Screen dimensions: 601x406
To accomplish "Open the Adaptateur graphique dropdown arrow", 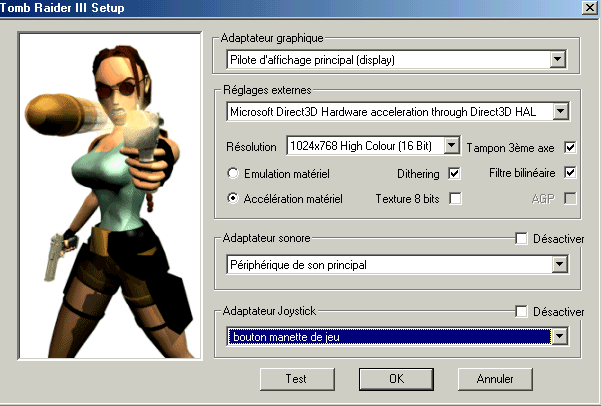I will click(558, 60).
